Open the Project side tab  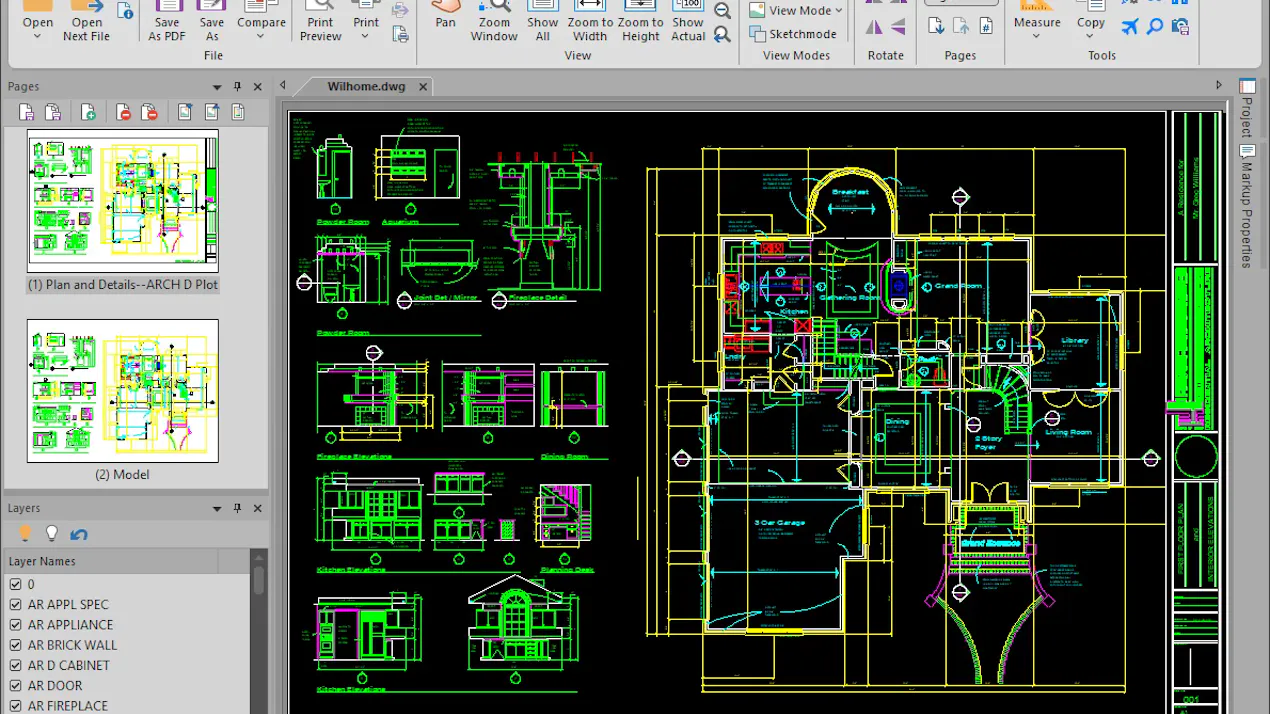coord(1247,109)
